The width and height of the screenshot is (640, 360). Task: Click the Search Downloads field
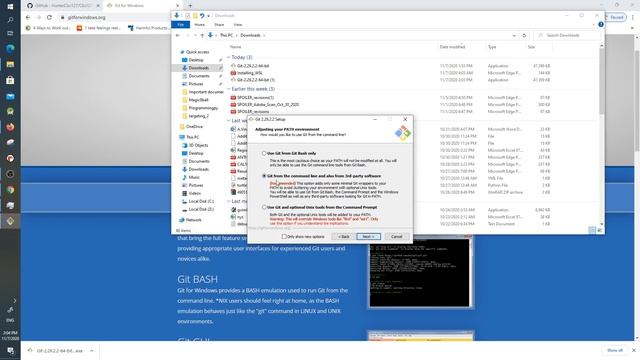point(567,36)
